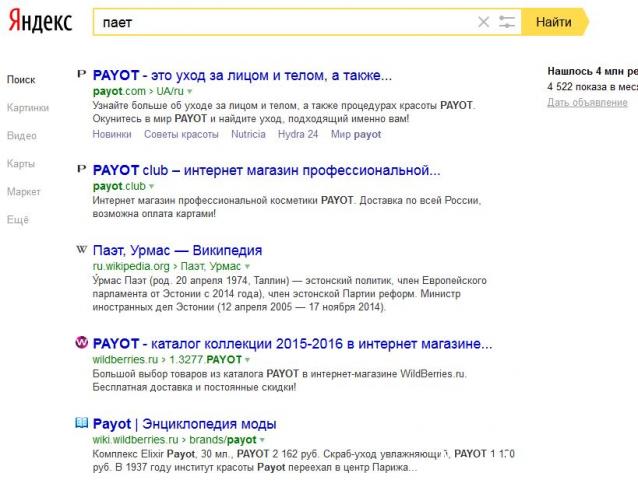Expand the arrow after wildberries.ru PAYOT URL
638x487 pixels.
(247, 359)
